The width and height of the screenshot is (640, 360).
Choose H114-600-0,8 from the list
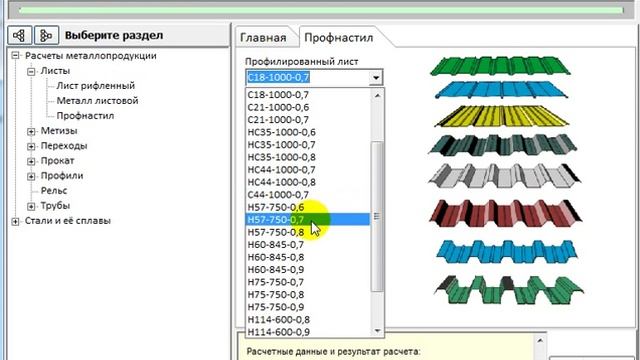tap(308, 320)
